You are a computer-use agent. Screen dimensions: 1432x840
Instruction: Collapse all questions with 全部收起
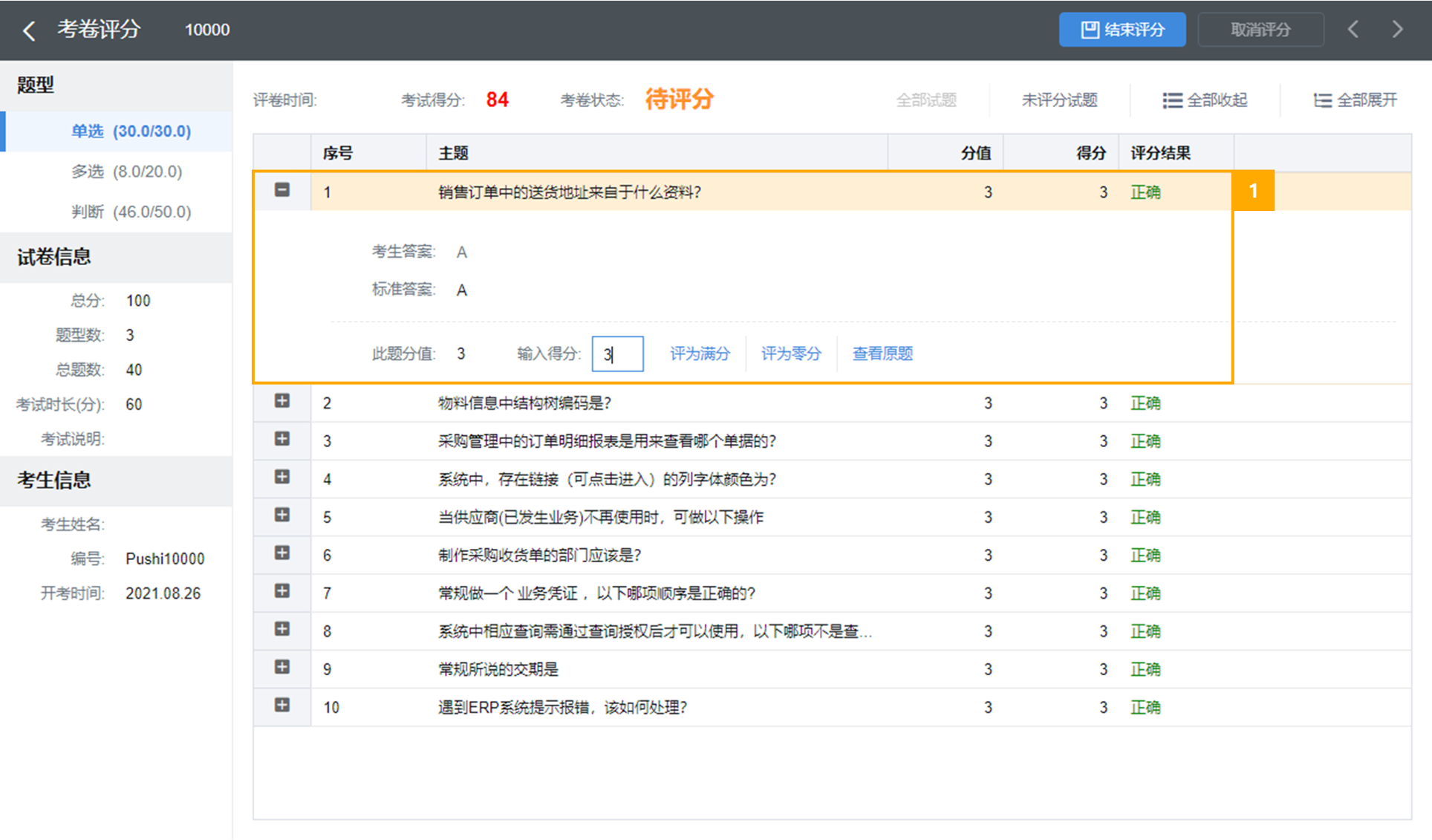pyautogui.click(x=1205, y=100)
